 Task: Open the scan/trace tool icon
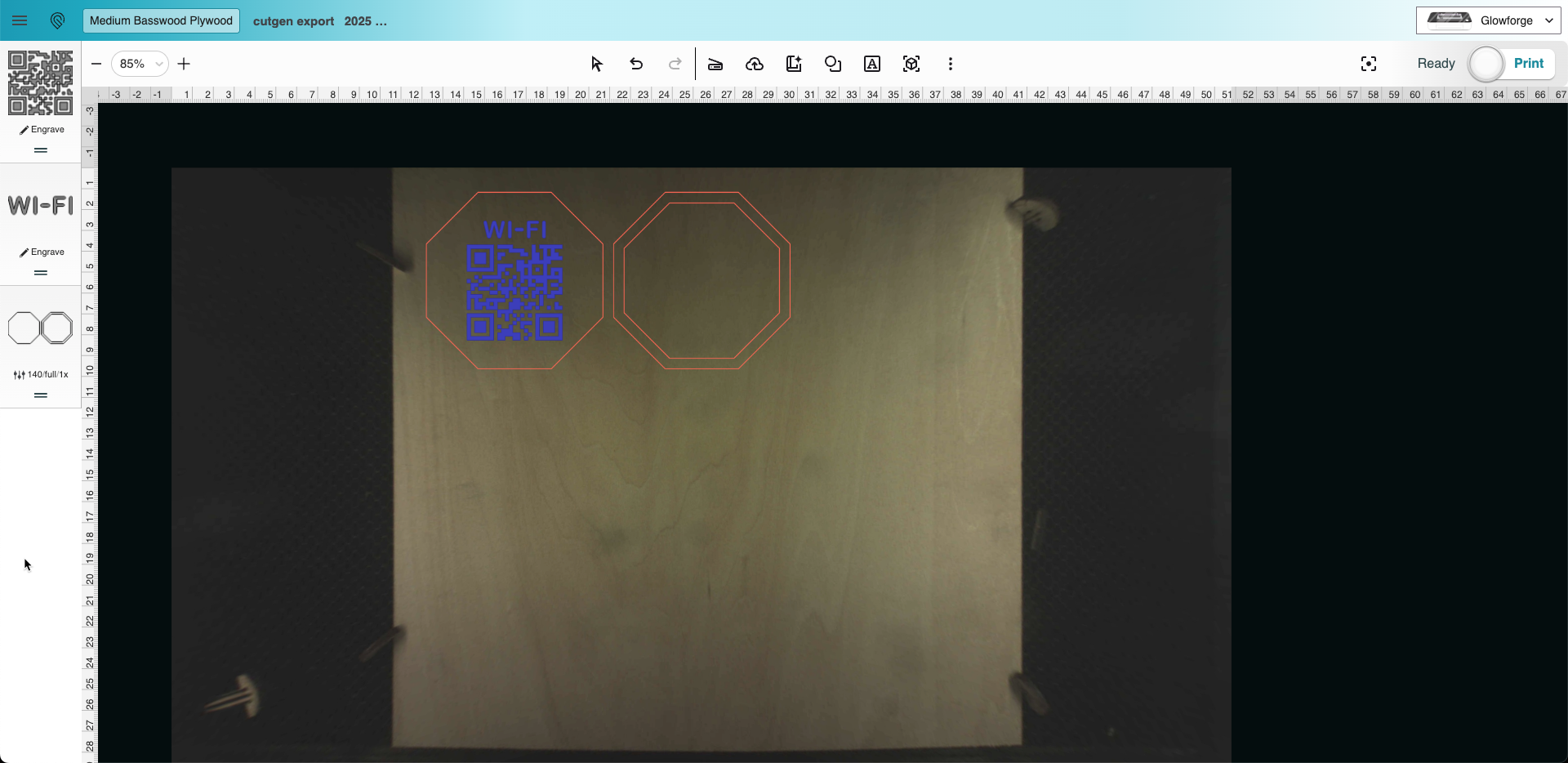[x=715, y=64]
